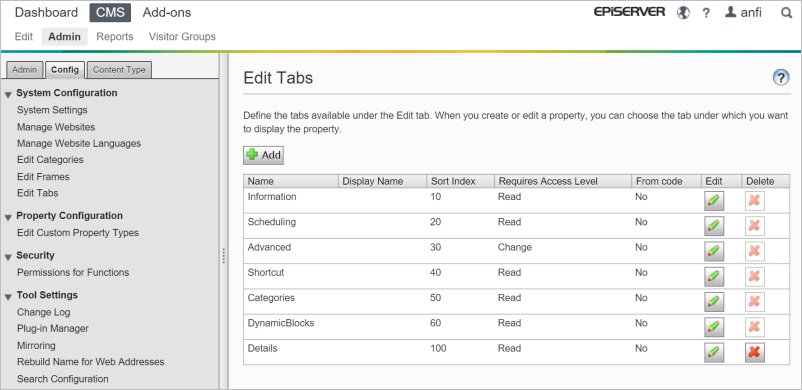
Task: Open Manage Website Languages in sidebar
Action: 79,143
